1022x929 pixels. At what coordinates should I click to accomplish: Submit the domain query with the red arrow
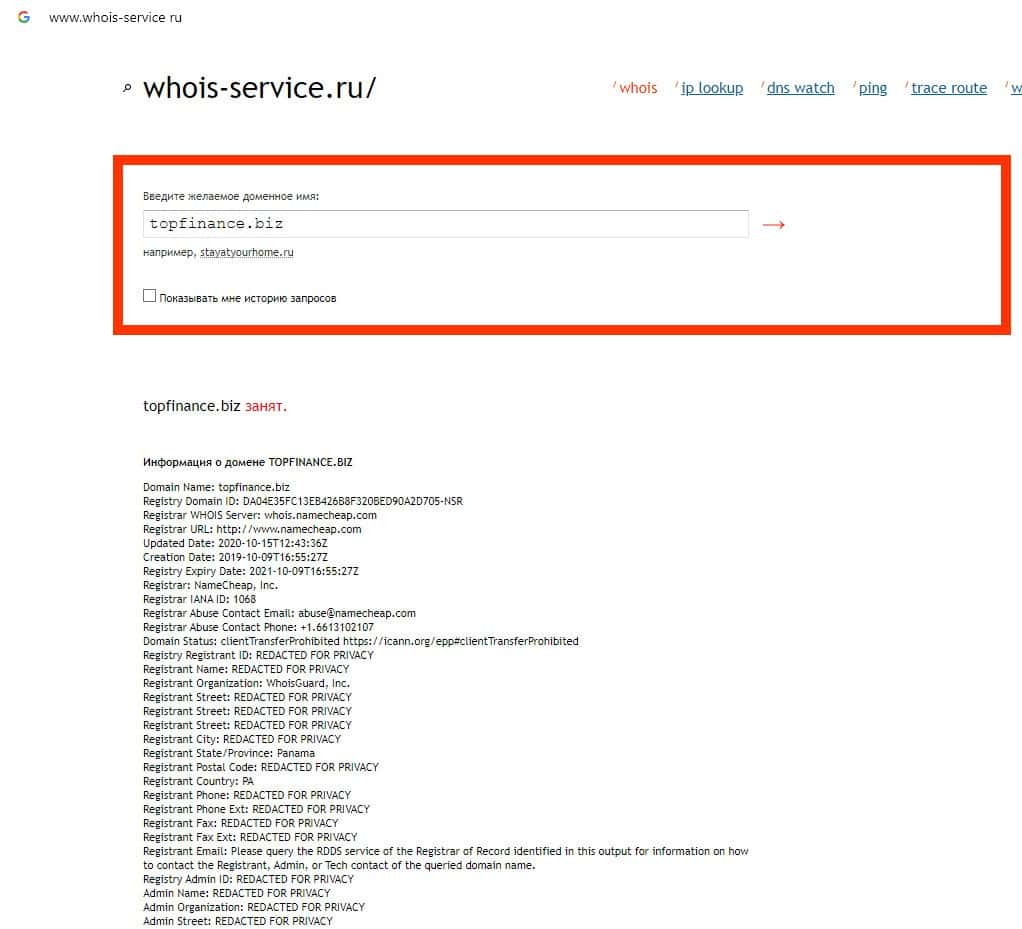click(774, 225)
